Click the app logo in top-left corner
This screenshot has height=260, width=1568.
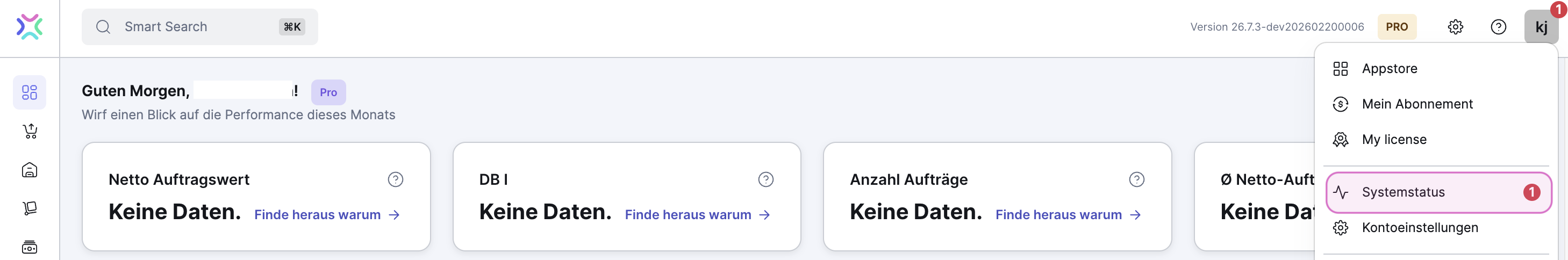29,27
